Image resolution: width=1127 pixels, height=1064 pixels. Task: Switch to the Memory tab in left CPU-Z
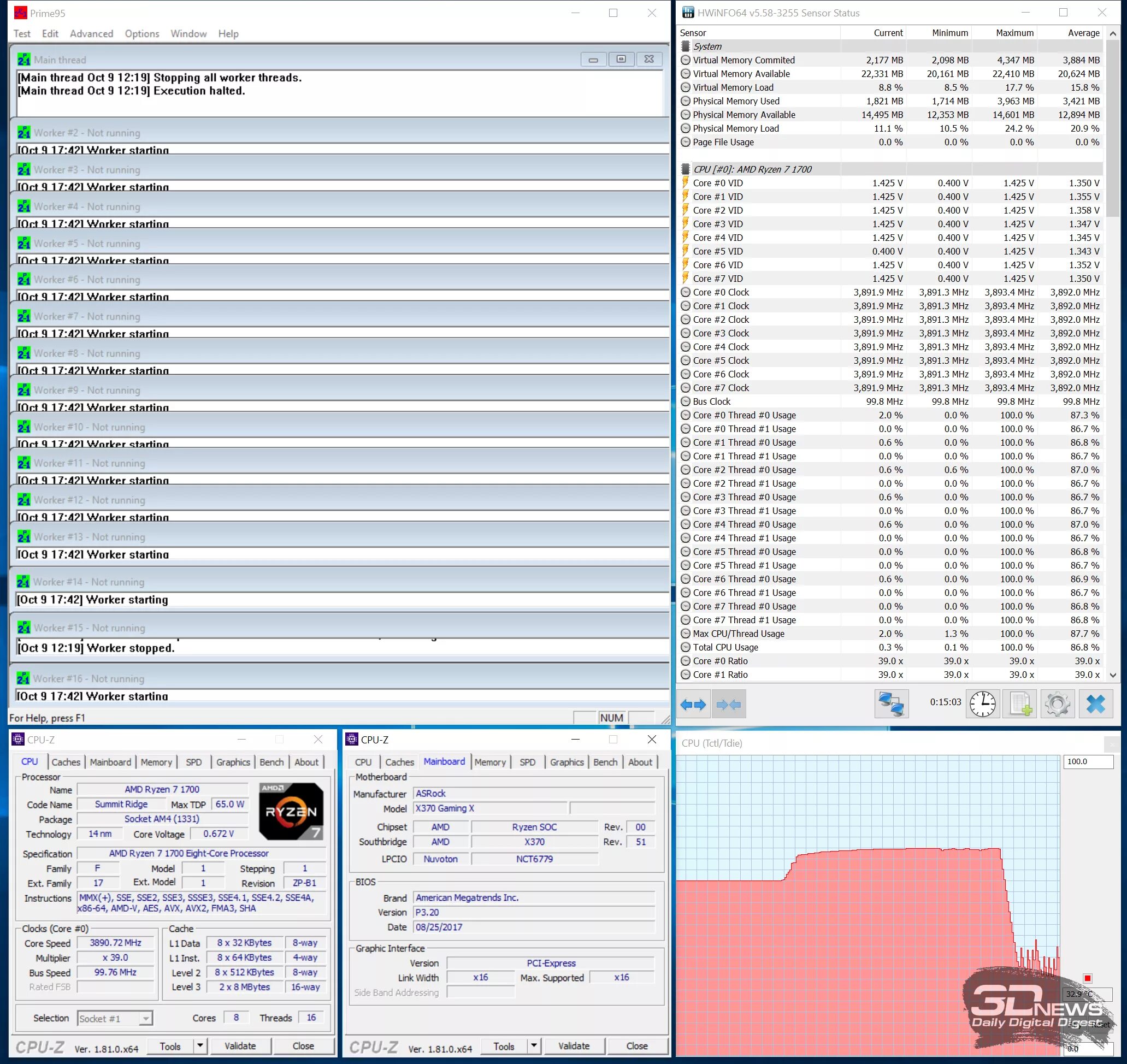pos(156,762)
